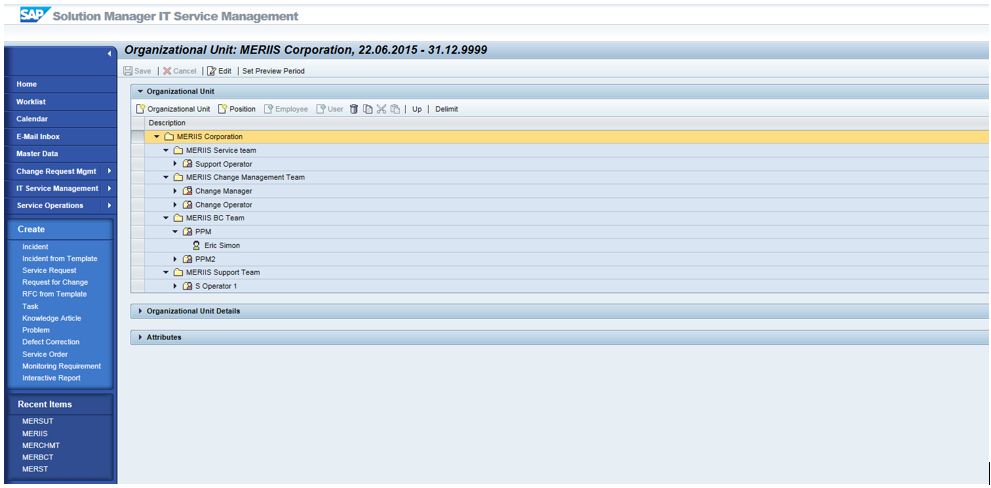This screenshot has width=991, height=488.
Task: Open E-Mail Inbox in the navigation menu
Action: click(x=38, y=137)
